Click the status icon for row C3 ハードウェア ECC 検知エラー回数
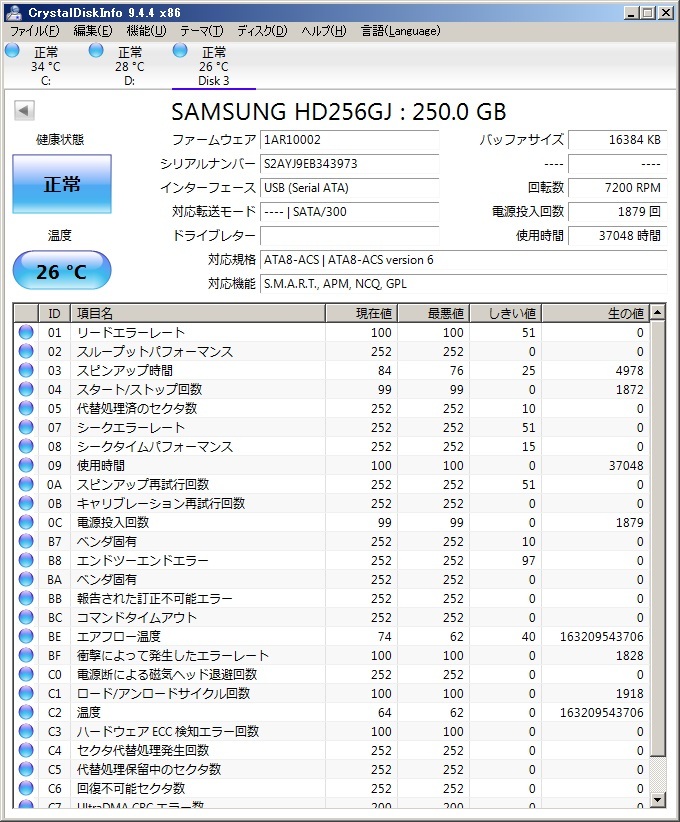Viewport: 680px width, 822px height. pos(26,731)
